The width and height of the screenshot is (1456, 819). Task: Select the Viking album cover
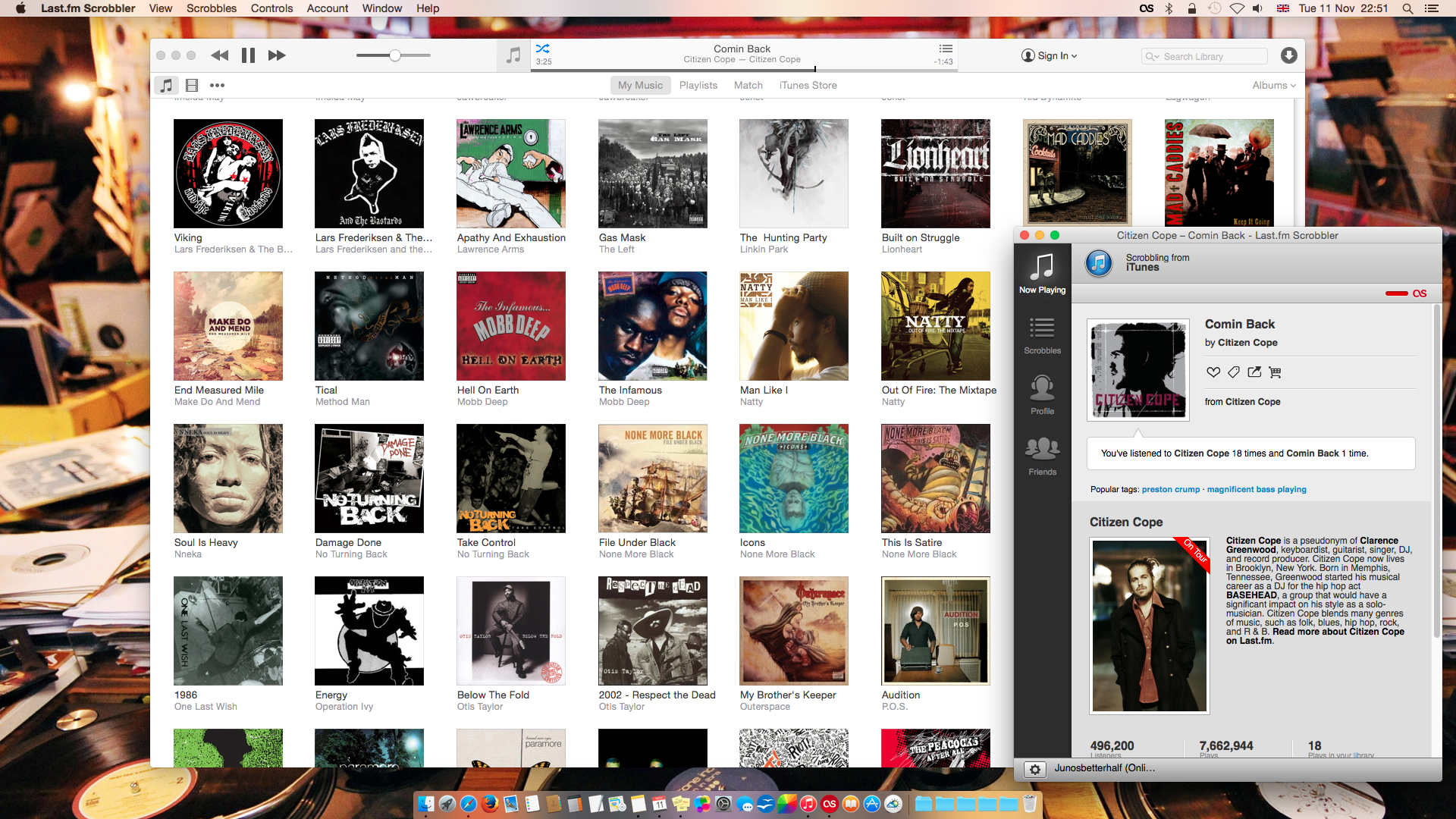(x=228, y=174)
